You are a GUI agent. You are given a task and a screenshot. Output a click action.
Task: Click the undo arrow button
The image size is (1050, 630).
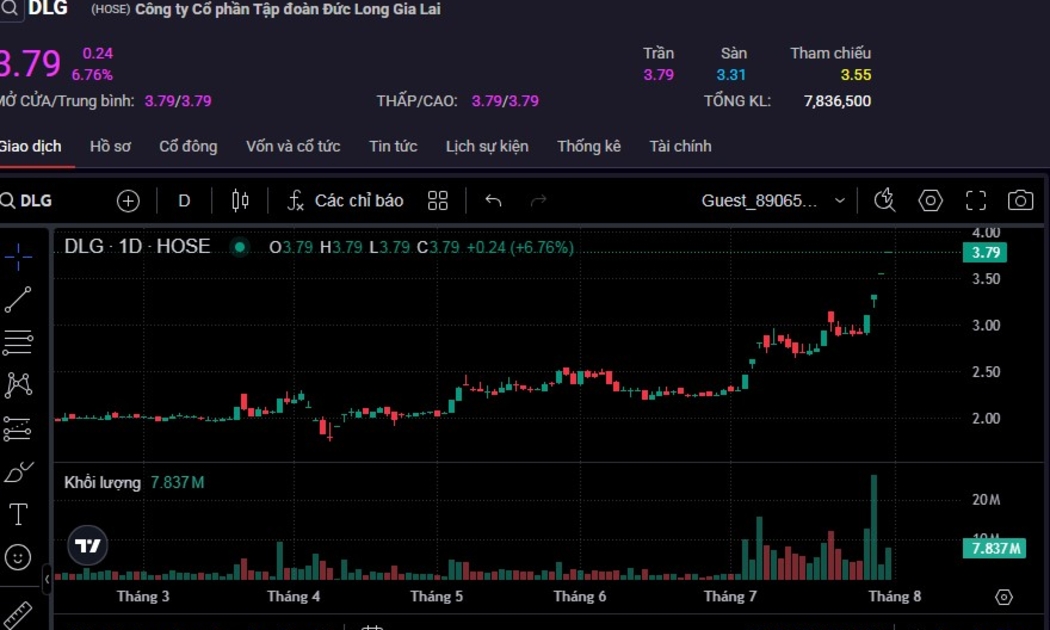tap(493, 201)
